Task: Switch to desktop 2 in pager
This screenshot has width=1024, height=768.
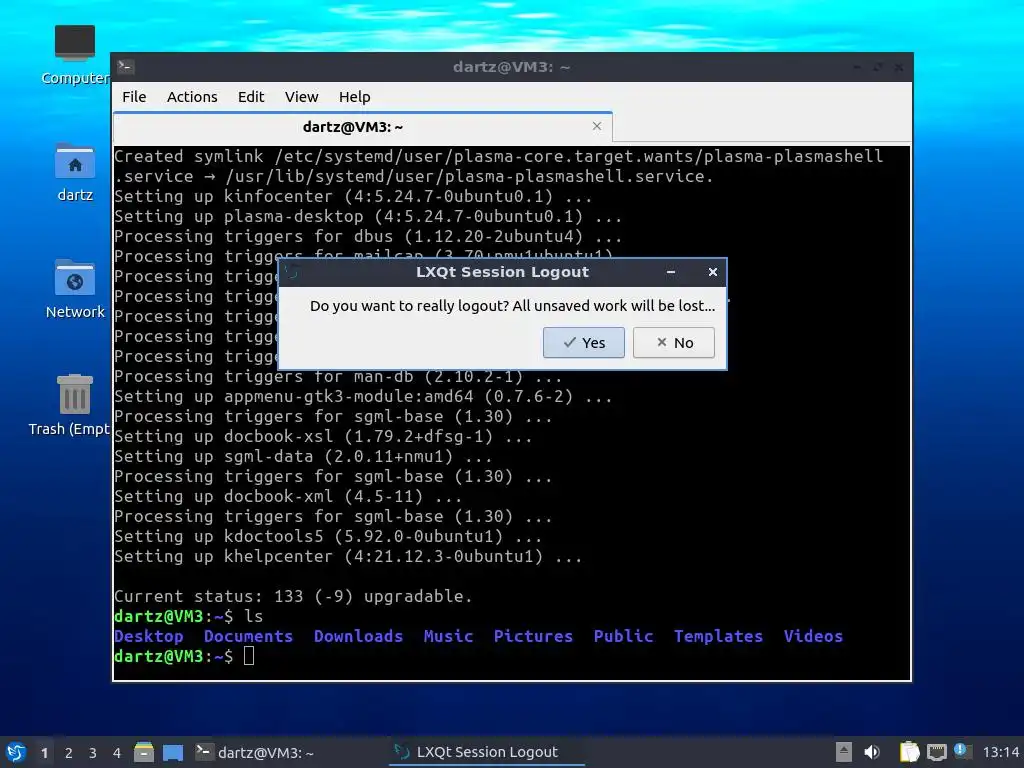Action: click(69, 753)
